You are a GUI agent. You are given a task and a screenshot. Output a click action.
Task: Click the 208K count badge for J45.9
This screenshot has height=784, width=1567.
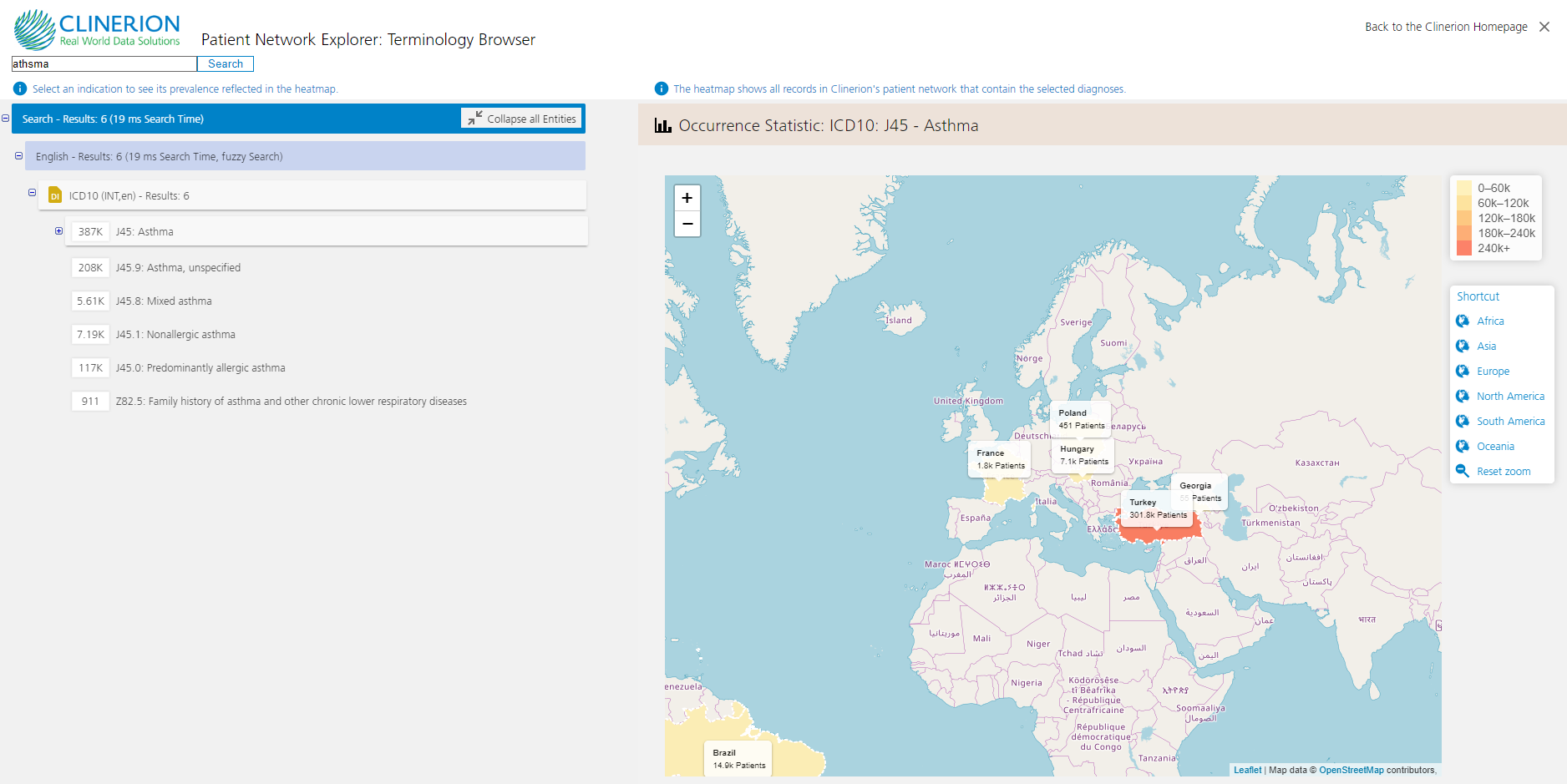click(x=90, y=267)
